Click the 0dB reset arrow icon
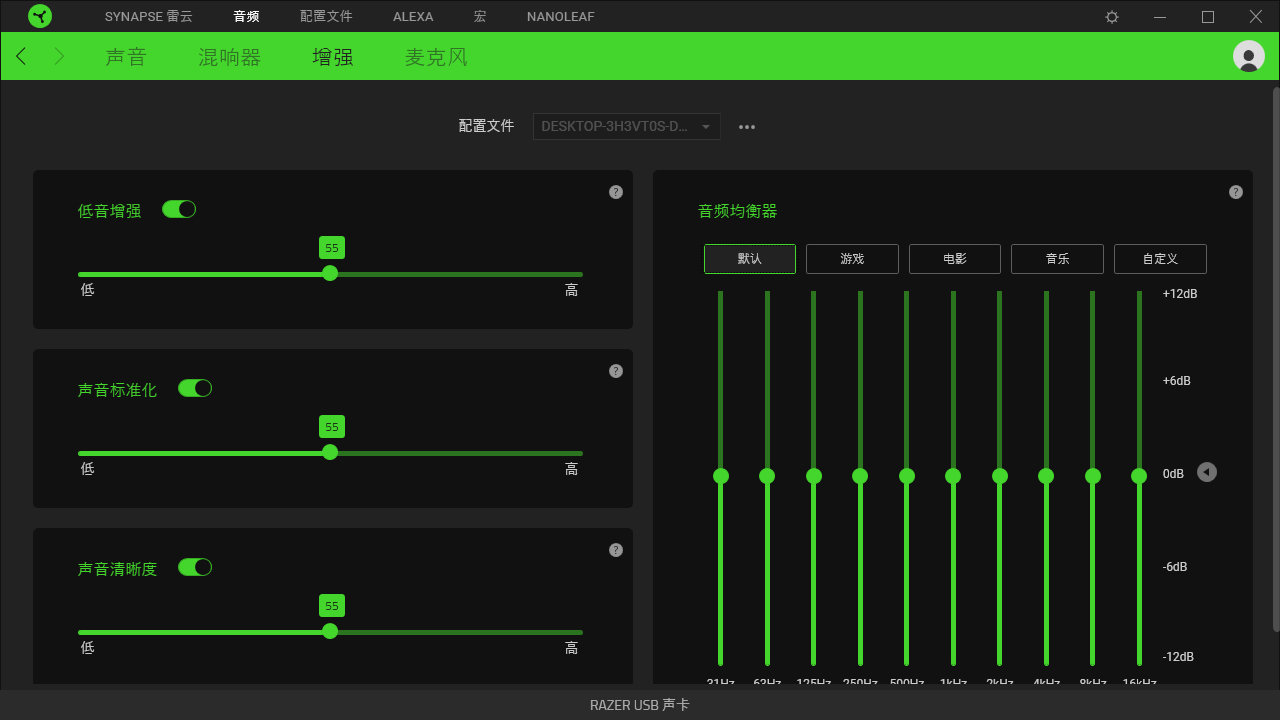This screenshot has width=1280, height=720. coord(1207,472)
